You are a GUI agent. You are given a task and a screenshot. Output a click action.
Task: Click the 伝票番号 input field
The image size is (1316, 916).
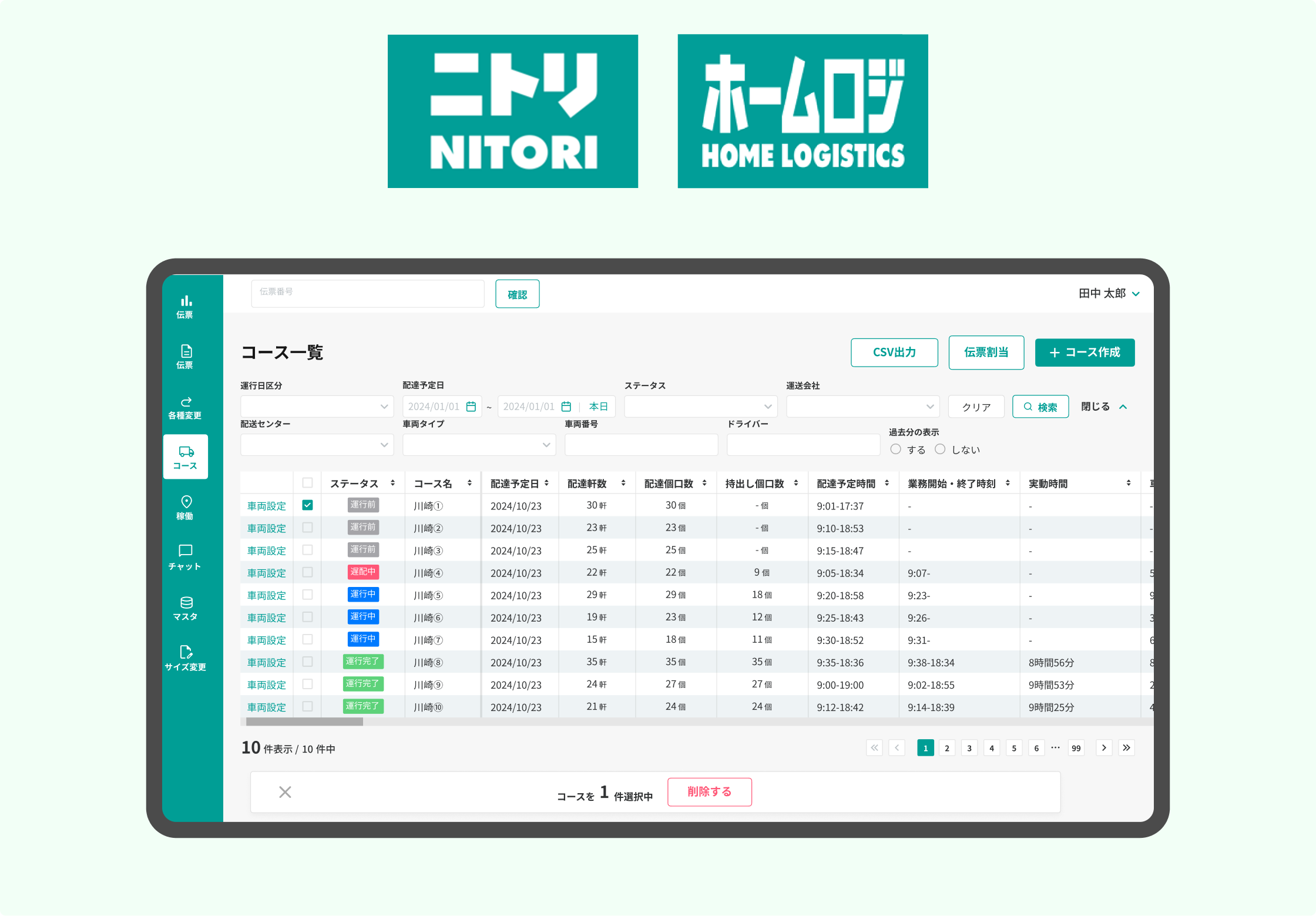click(x=367, y=294)
